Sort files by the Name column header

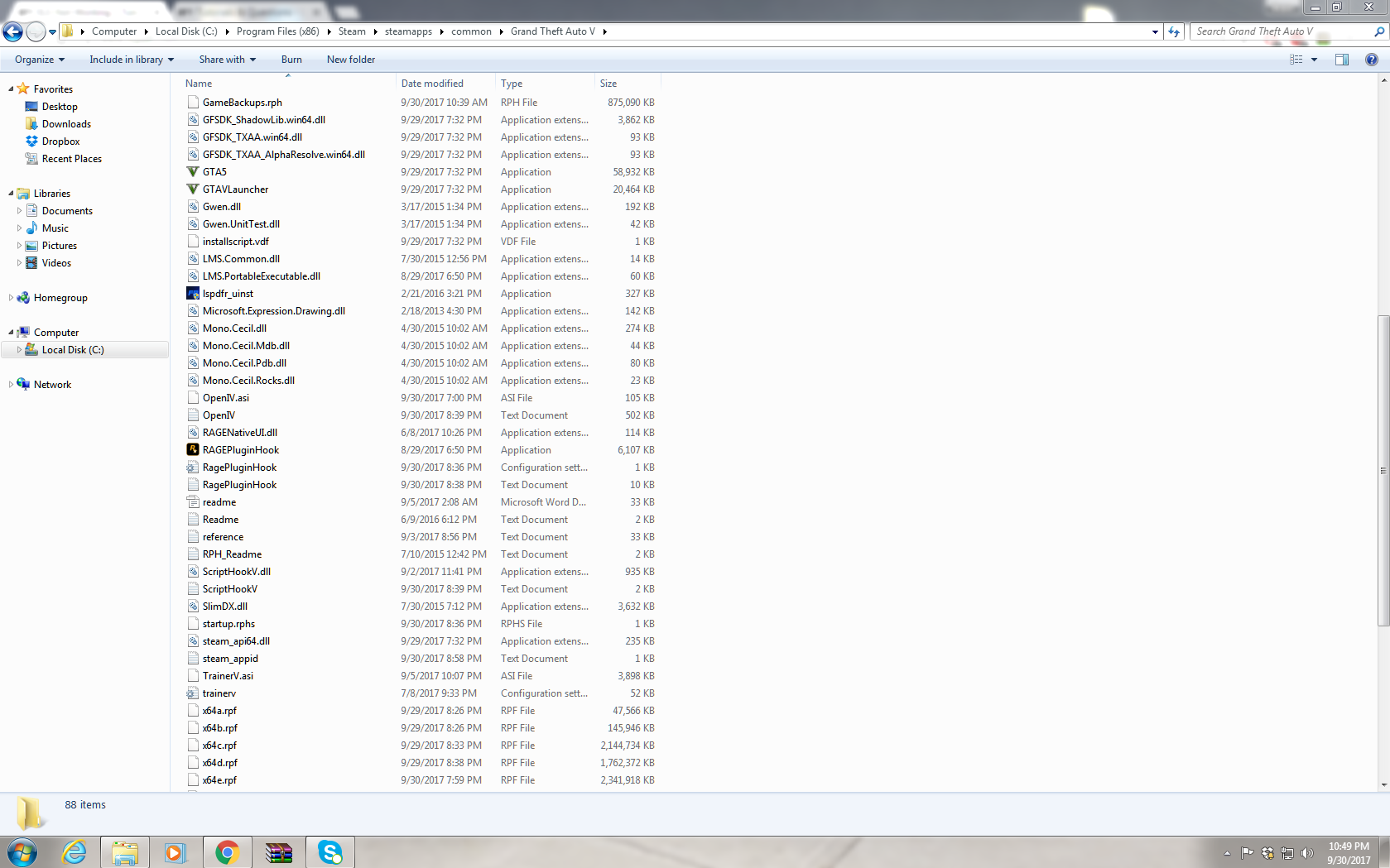pyautogui.click(x=199, y=84)
